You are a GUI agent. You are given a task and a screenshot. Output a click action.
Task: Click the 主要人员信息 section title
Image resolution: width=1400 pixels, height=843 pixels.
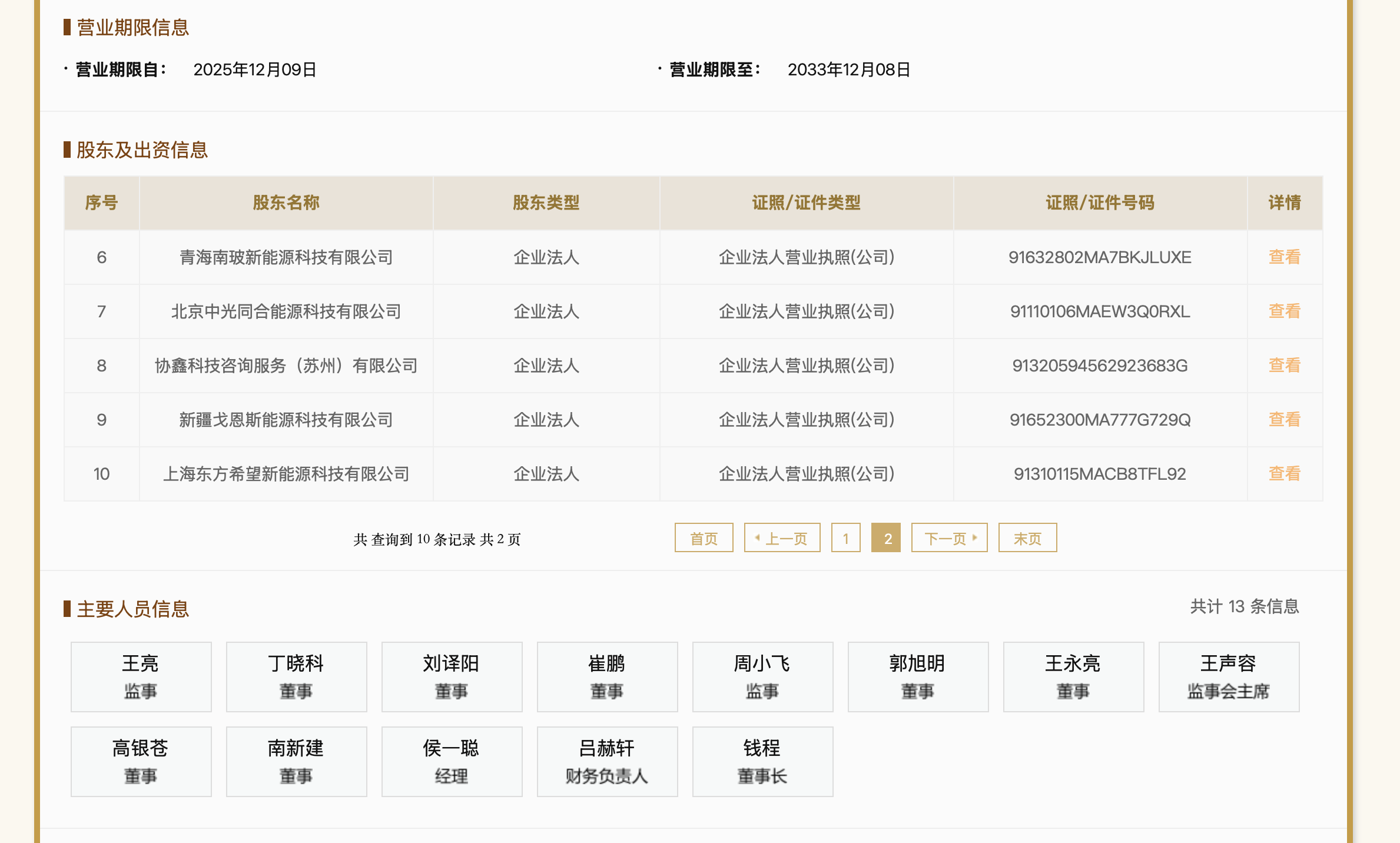(132, 610)
